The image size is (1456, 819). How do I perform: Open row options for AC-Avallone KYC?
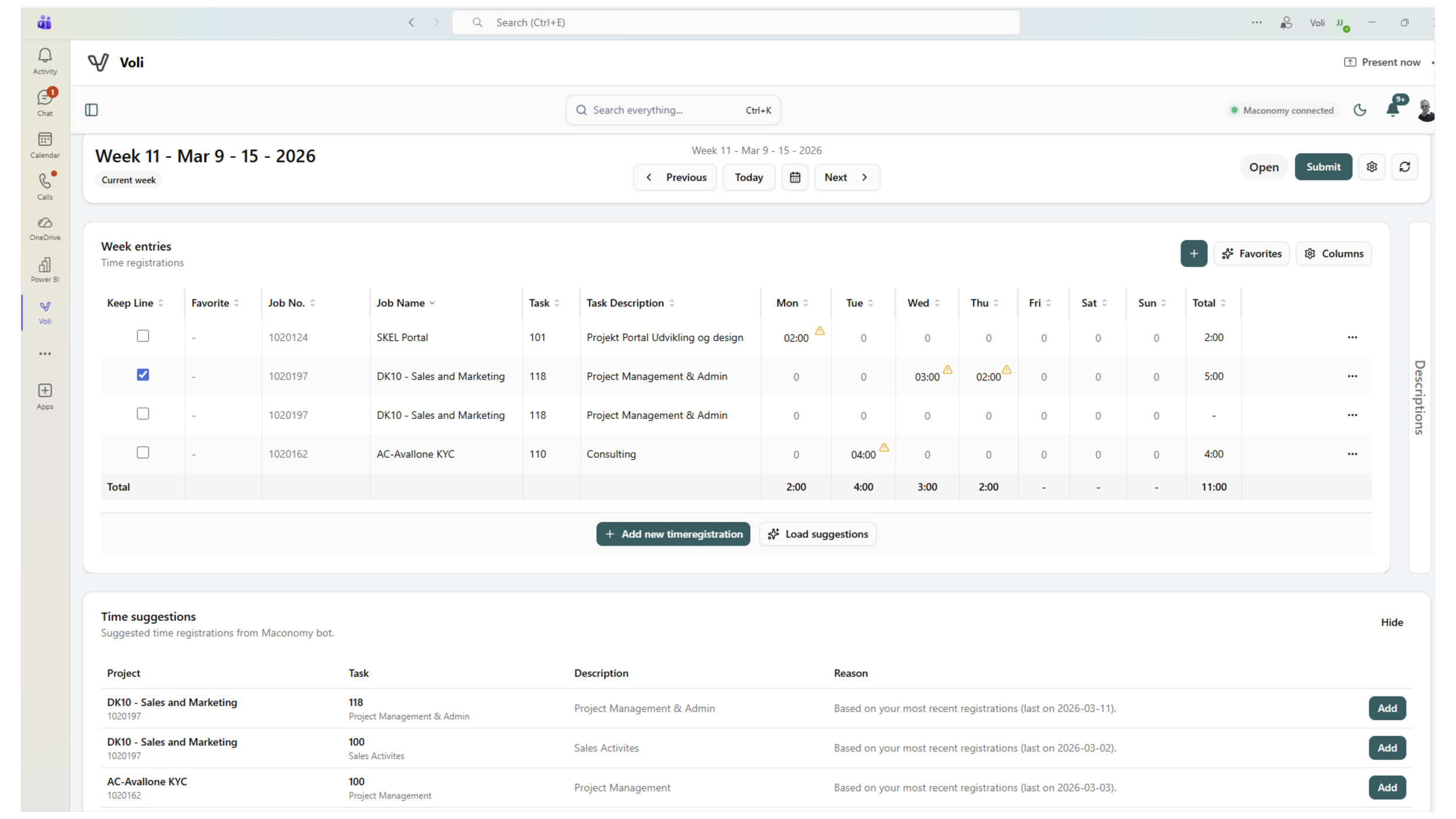coord(1352,454)
